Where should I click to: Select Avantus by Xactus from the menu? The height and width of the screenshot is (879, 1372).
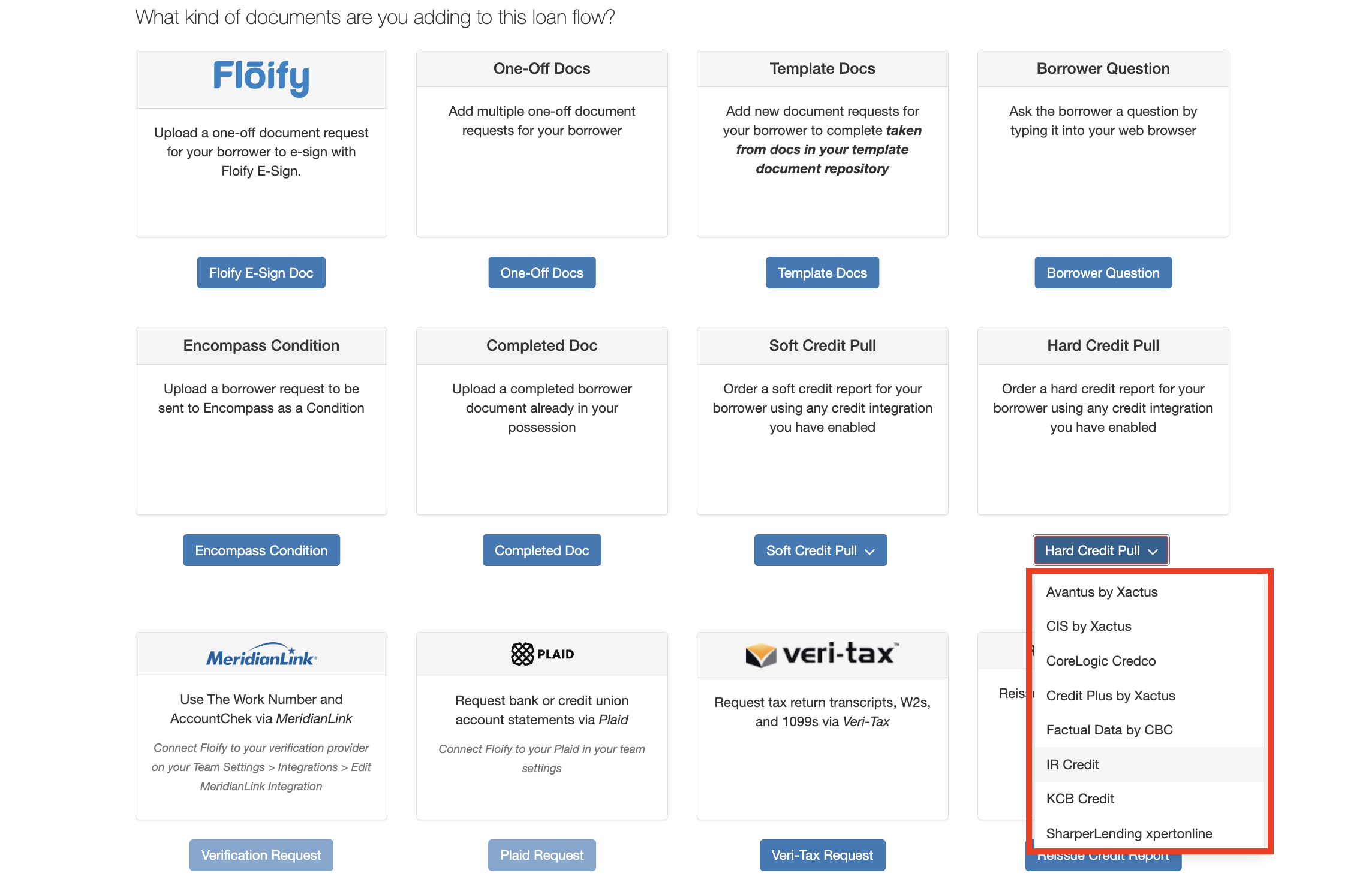[1102, 592]
